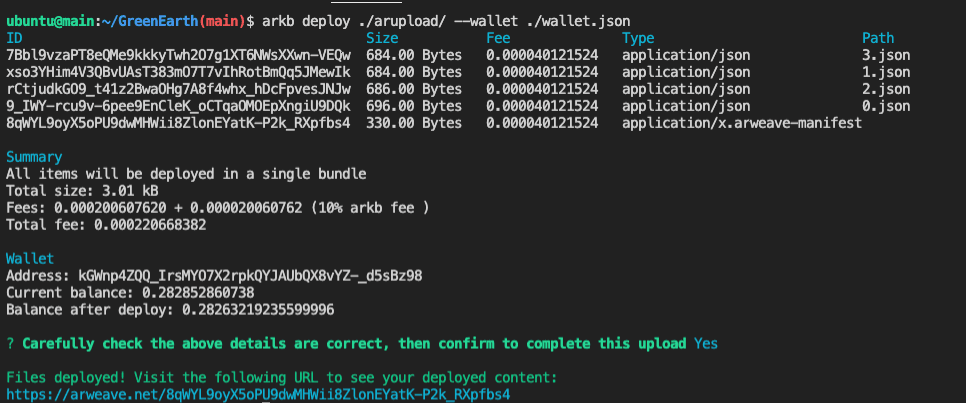
Task: Click the Yes confirmation answer
Action: [x=706, y=343]
